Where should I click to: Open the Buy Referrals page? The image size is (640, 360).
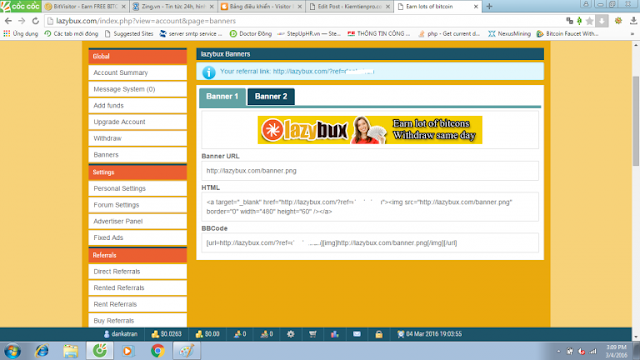138,320
